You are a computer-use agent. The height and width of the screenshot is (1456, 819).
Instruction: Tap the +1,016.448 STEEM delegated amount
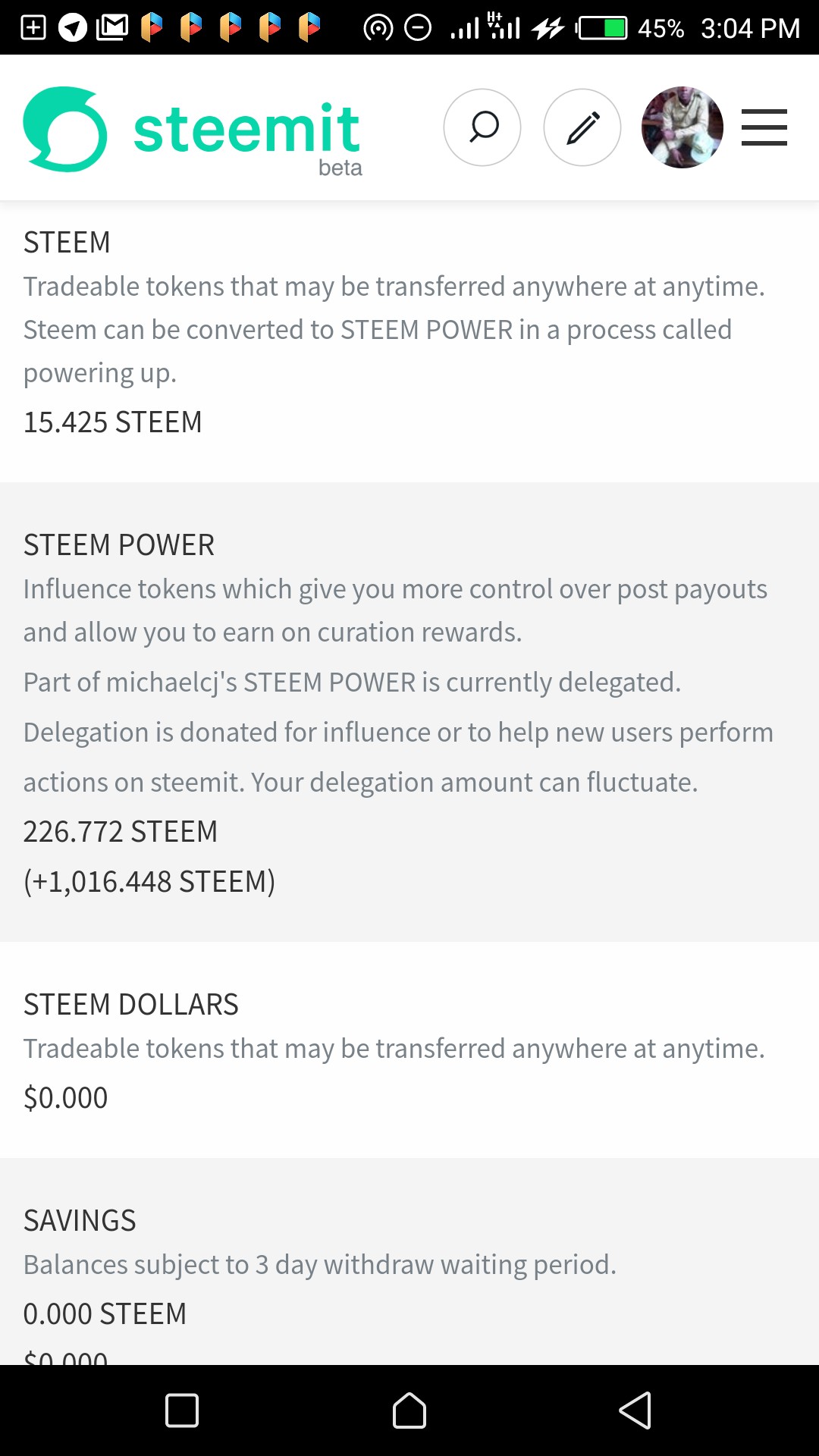(x=149, y=882)
